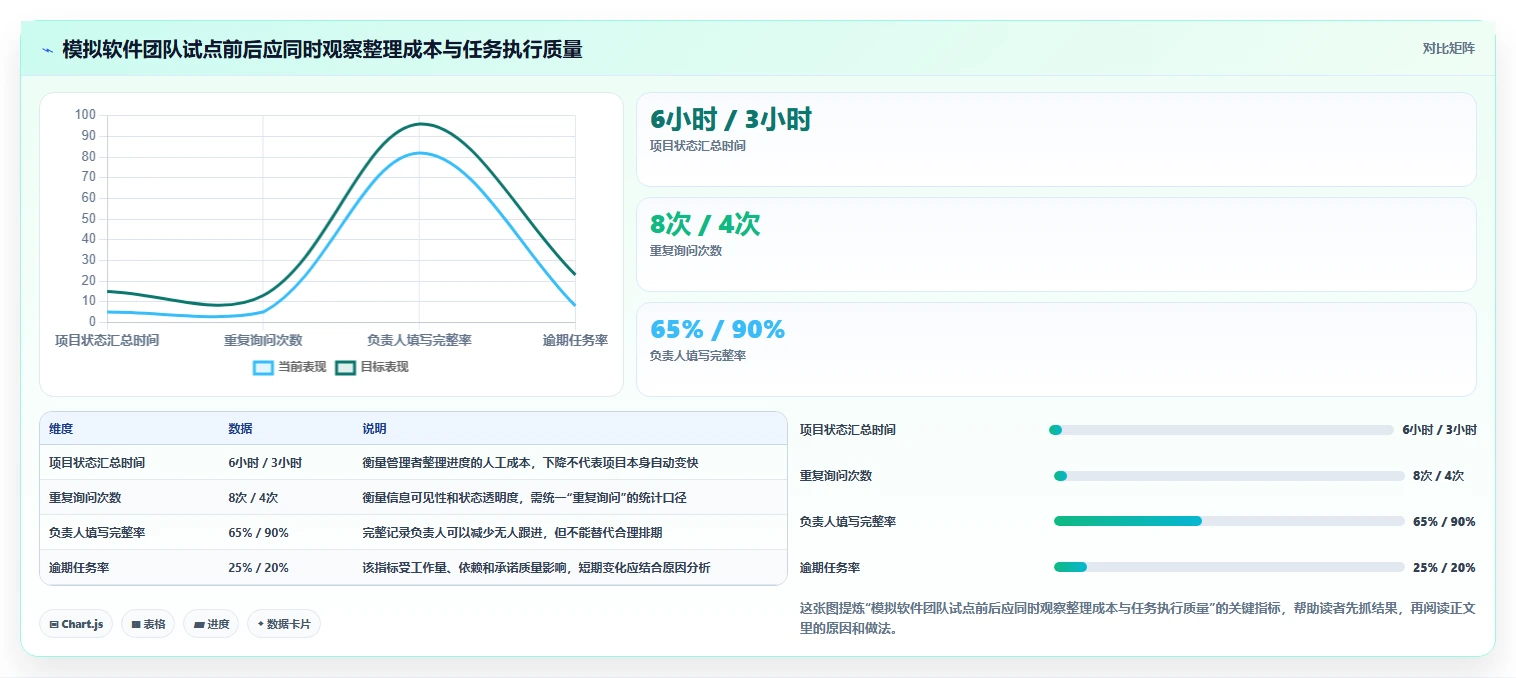The height and width of the screenshot is (678, 1516).
Task: Click table cell 项目状态汇总时间
Action: pos(97,463)
